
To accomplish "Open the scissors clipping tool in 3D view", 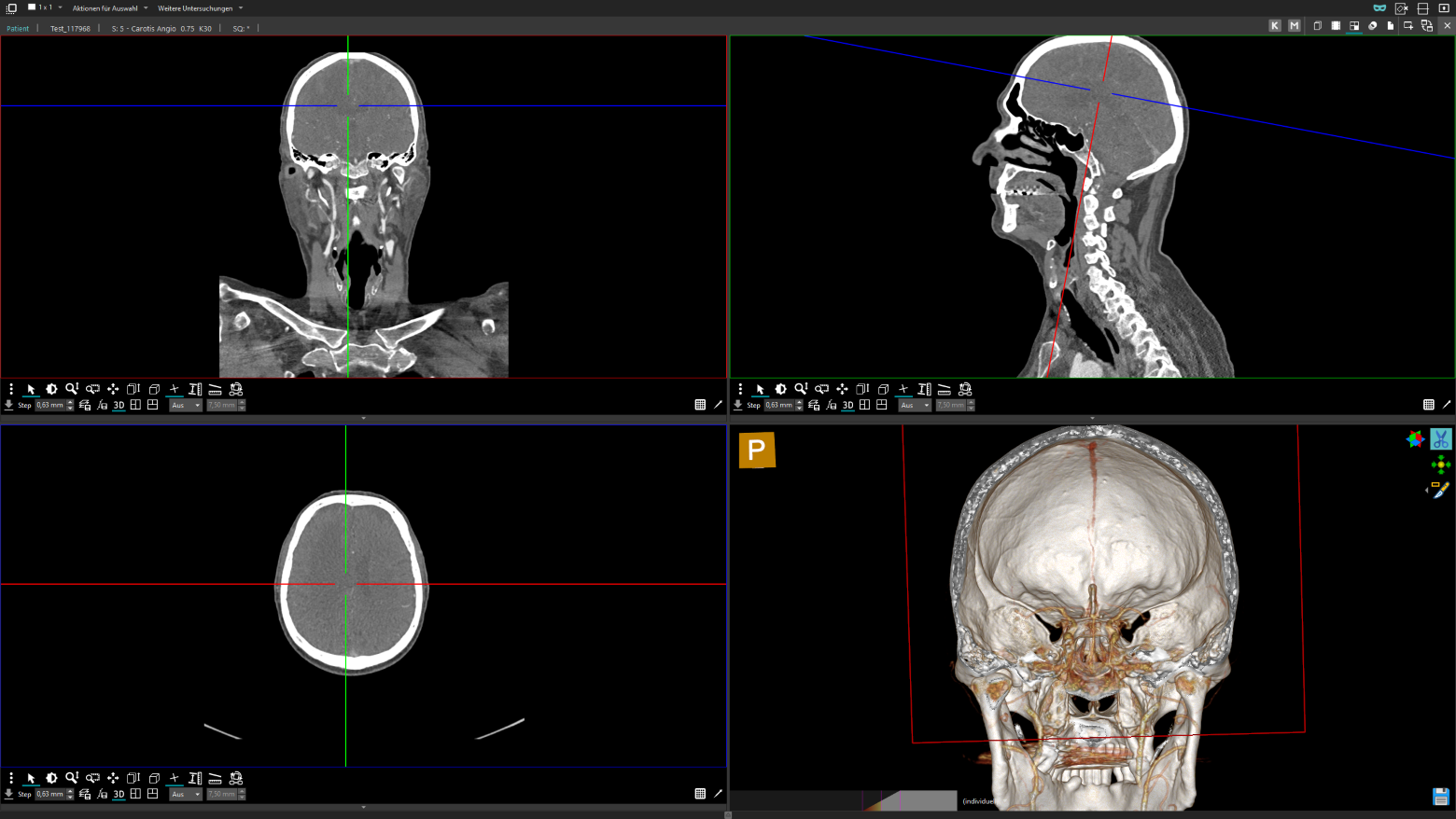I will [x=1441, y=439].
